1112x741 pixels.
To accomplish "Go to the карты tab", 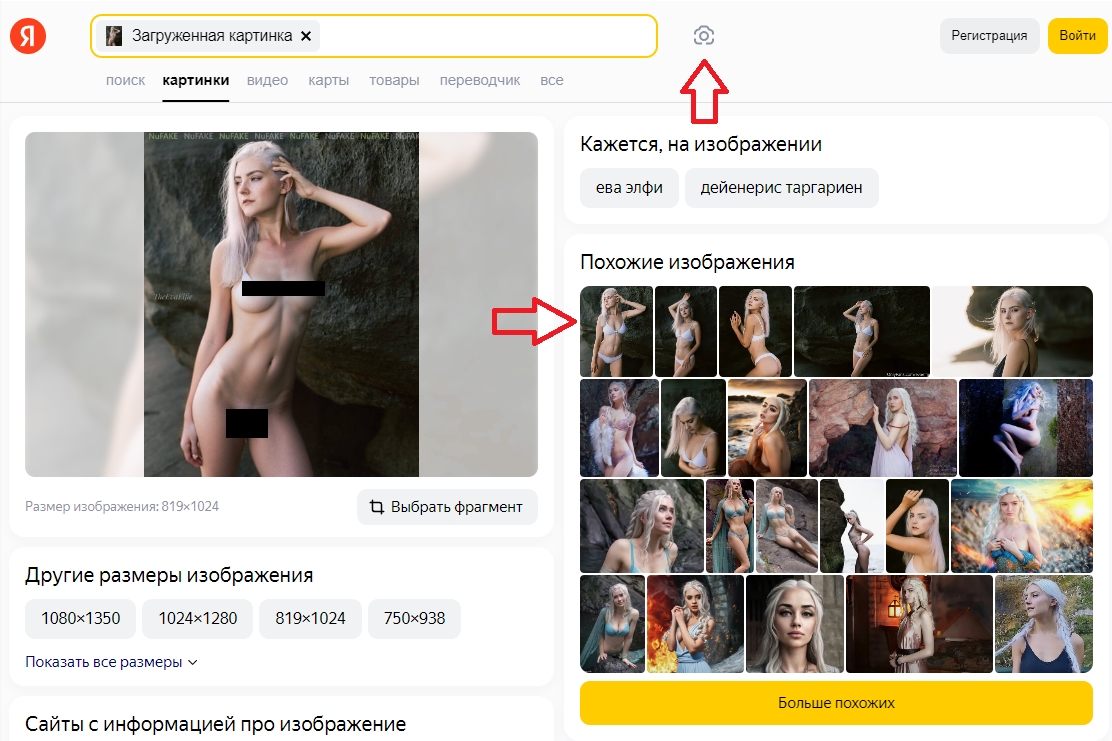I will pos(328,80).
